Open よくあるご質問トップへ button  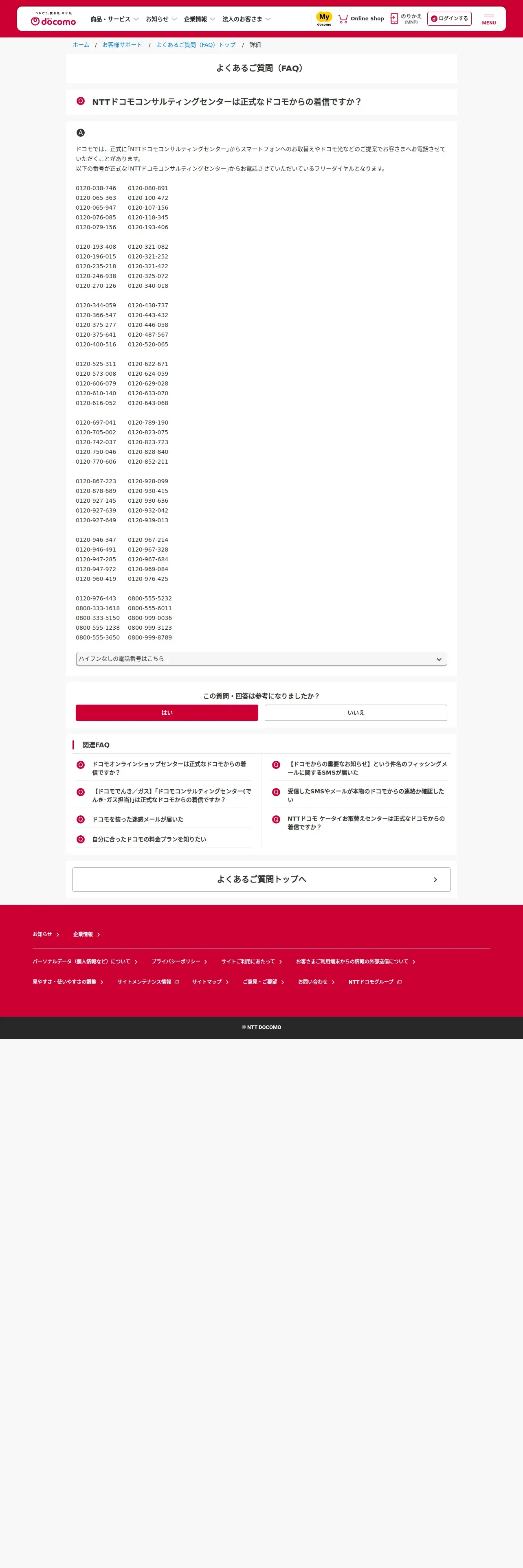tap(261, 880)
